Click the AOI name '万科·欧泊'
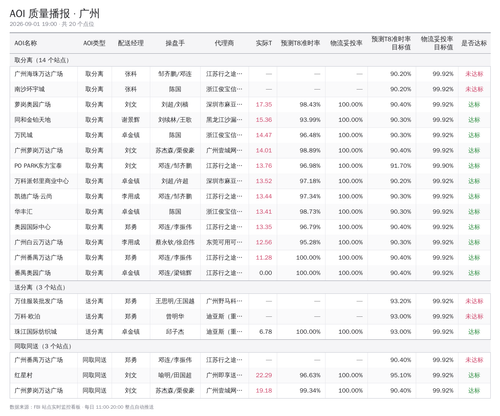500x416 pixels. pyautogui.click(x=27, y=317)
